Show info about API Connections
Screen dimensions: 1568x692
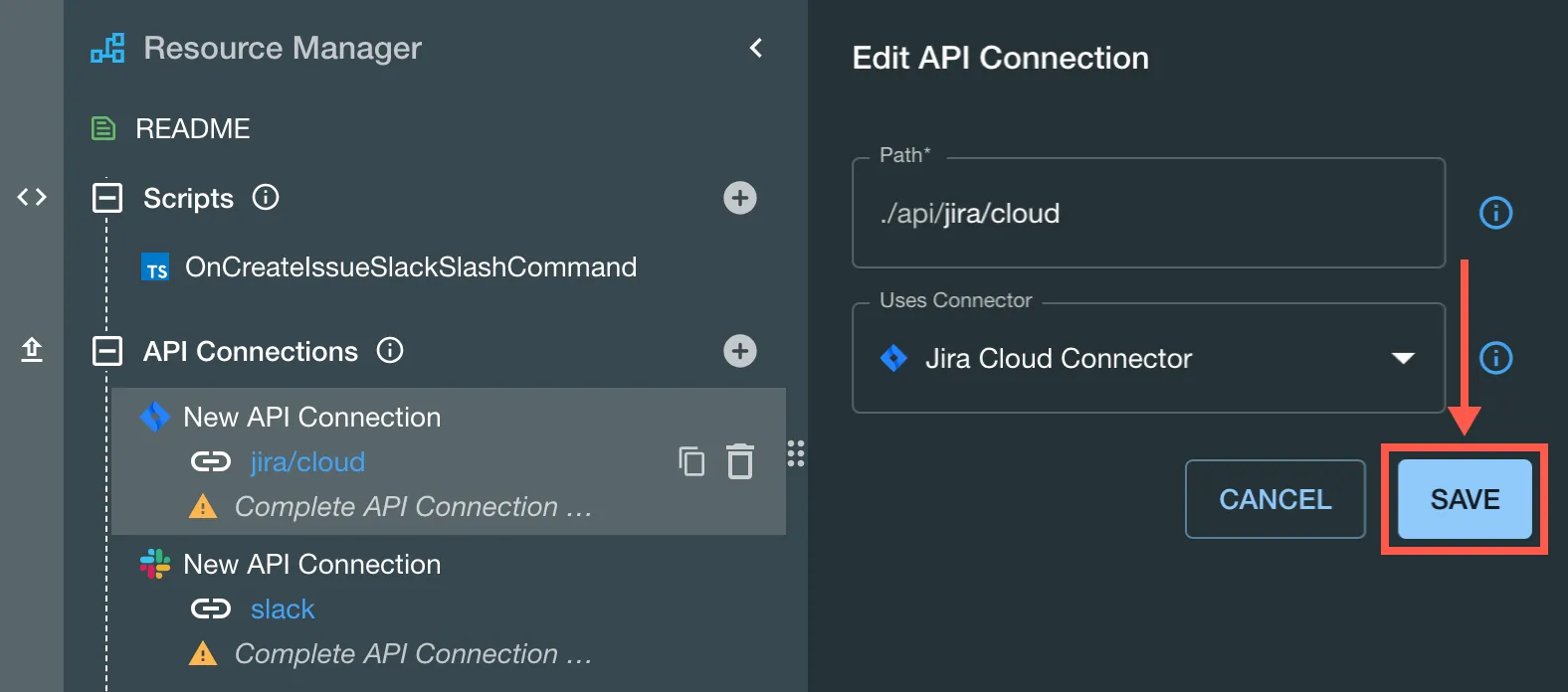(390, 350)
